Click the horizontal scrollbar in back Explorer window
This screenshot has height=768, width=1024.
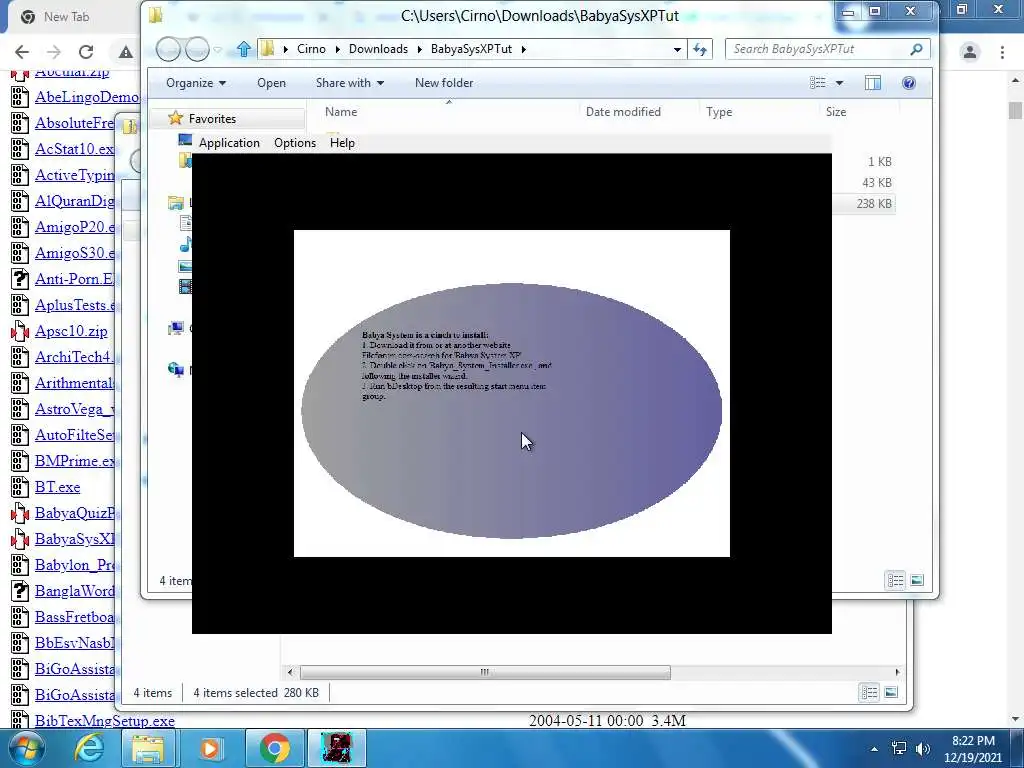pyautogui.click(x=485, y=672)
